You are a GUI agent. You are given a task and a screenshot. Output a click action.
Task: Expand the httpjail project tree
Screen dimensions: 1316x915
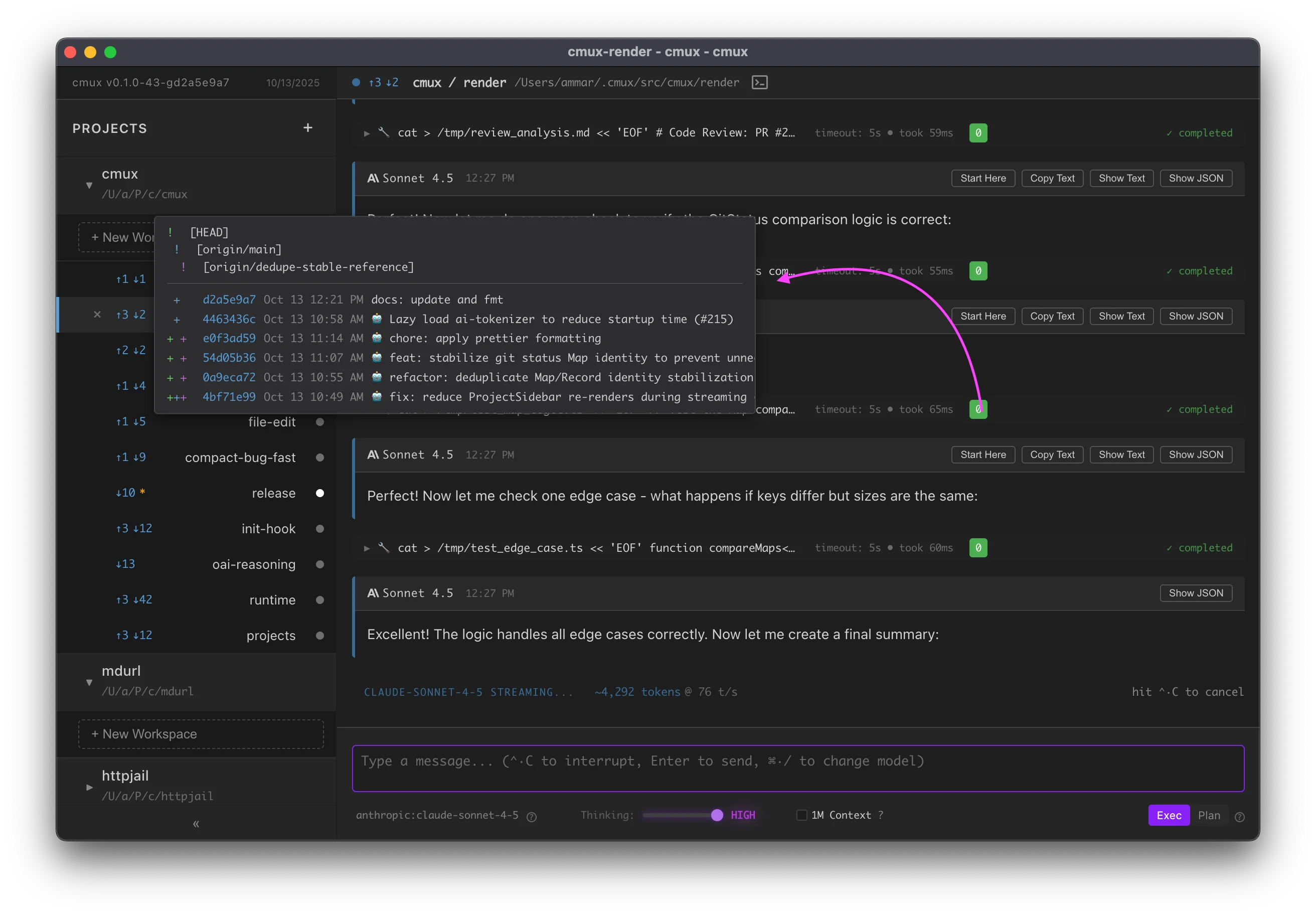pos(89,787)
